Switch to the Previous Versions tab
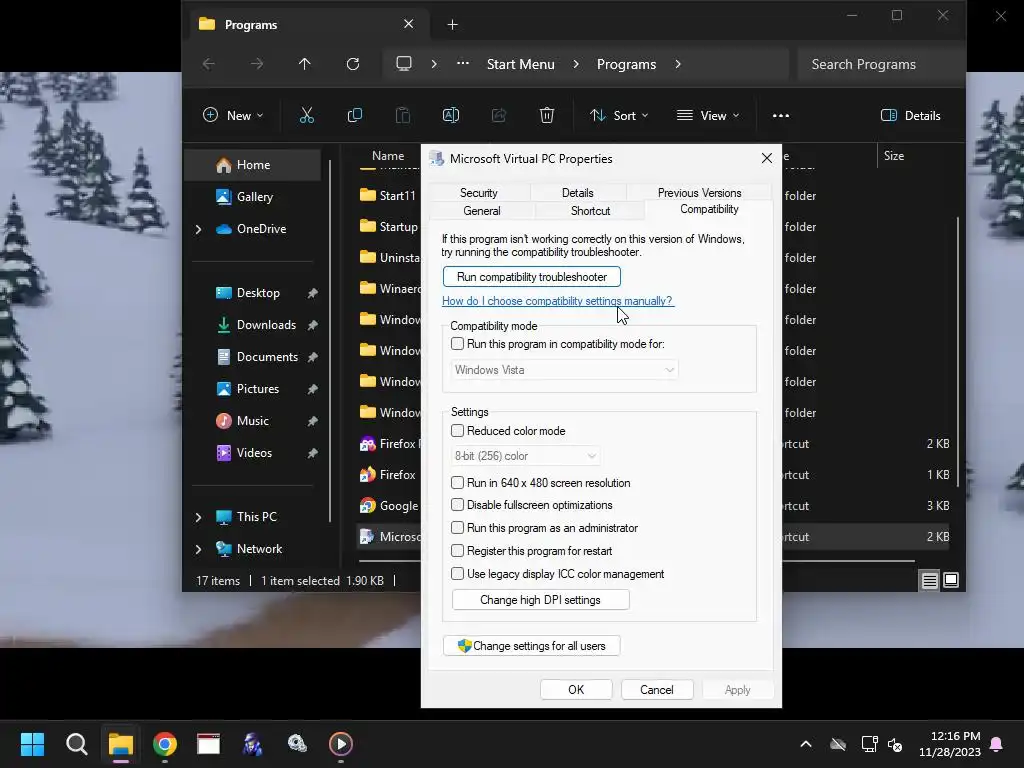The height and width of the screenshot is (768, 1024). coord(699,193)
